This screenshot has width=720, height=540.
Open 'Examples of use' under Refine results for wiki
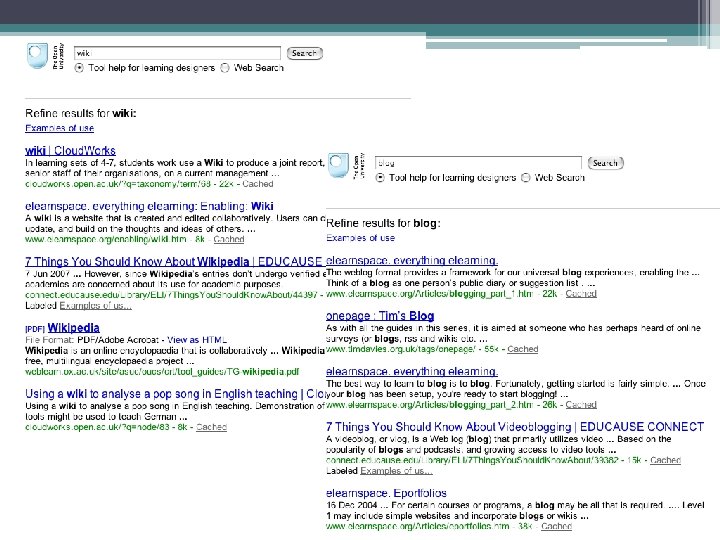[60, 128]
